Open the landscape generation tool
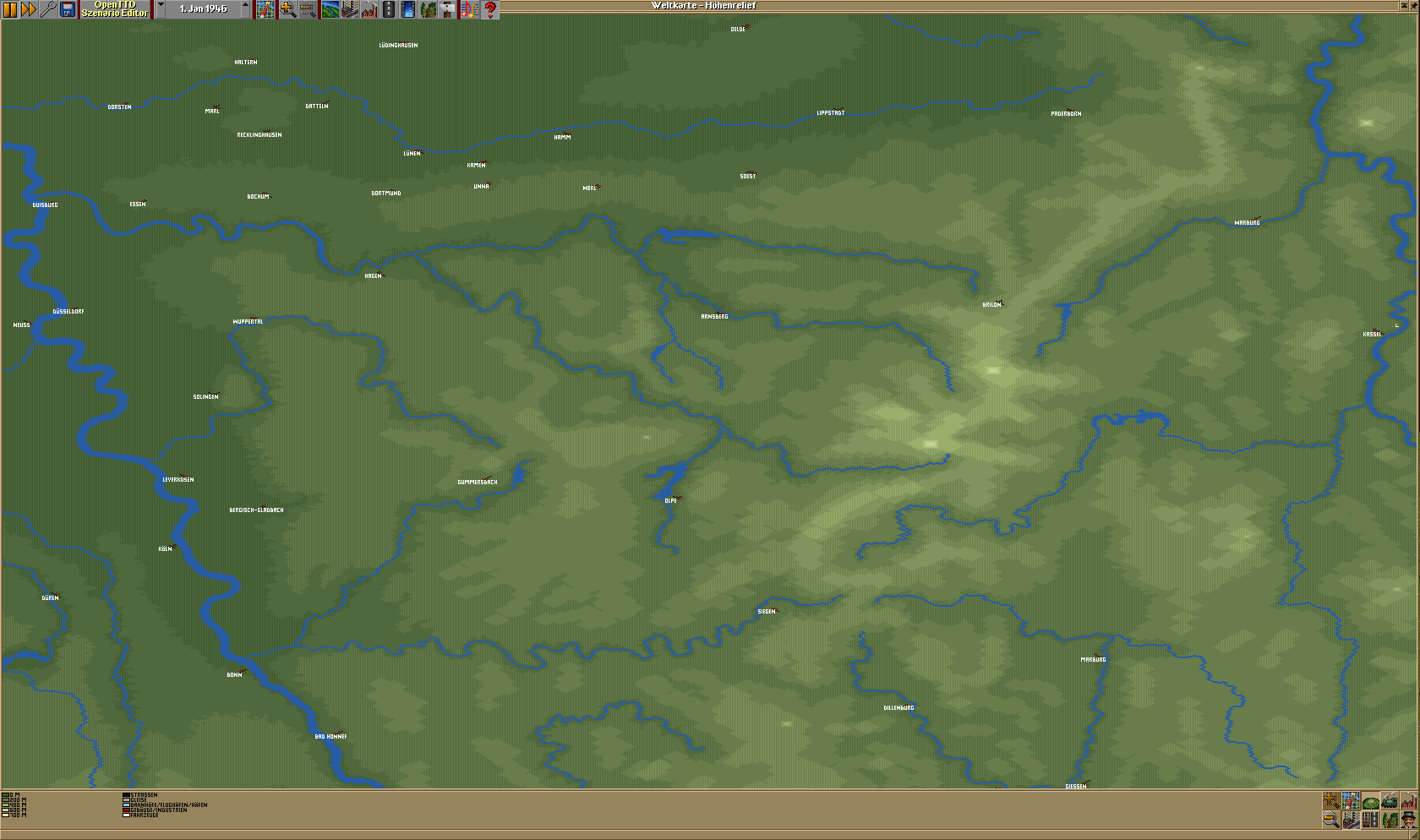Viewport: 1420px width, 840px height. (330, 9)
